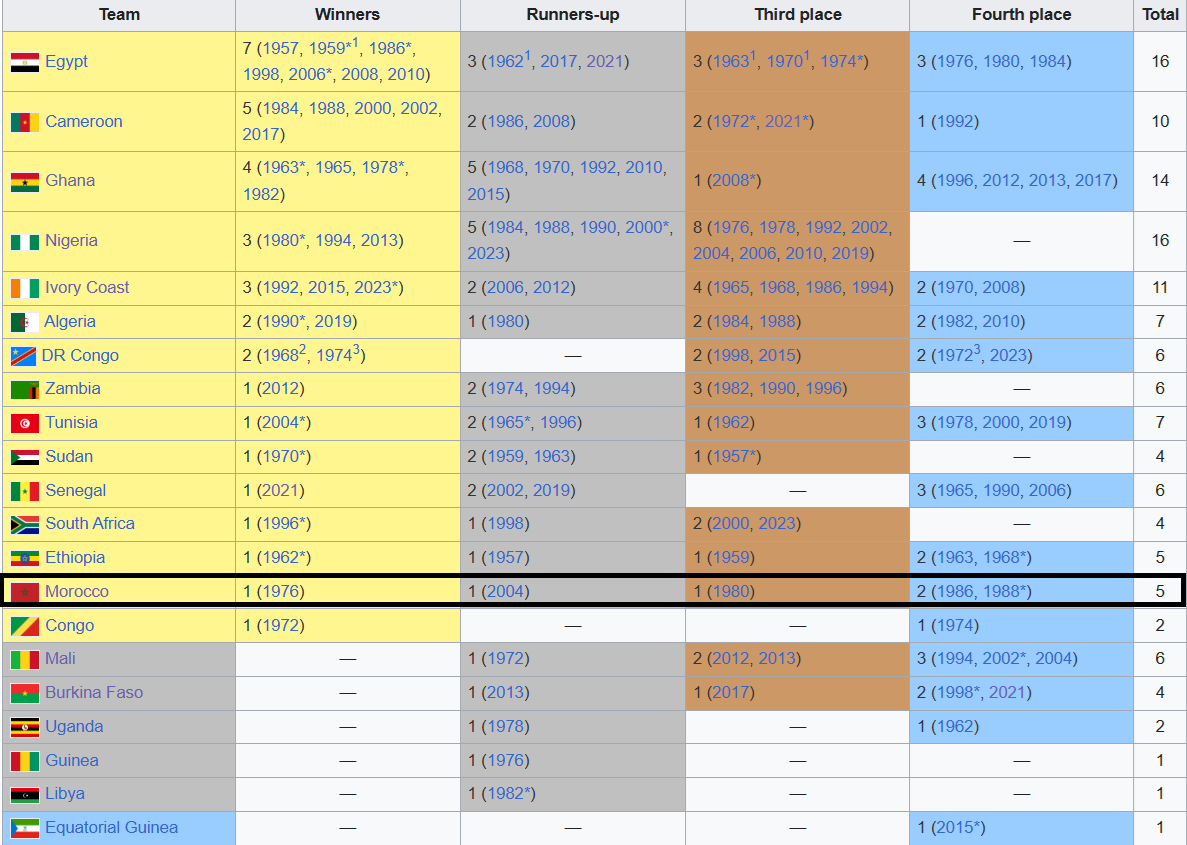
Task: Open 2010 in Egypt's Winners cell
Action: (407, 74)
